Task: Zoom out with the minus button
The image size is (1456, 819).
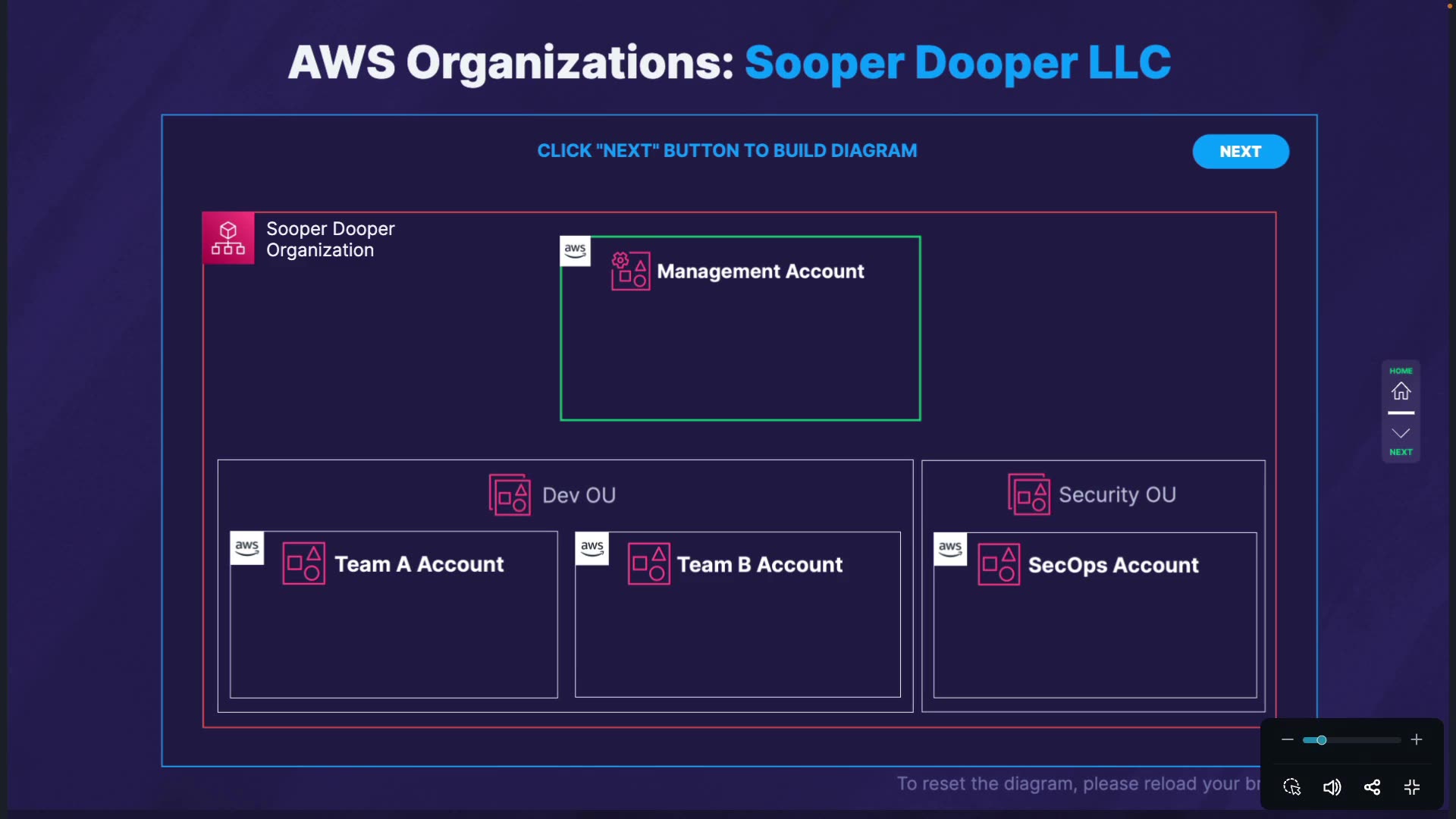Action: point(1288,740)
